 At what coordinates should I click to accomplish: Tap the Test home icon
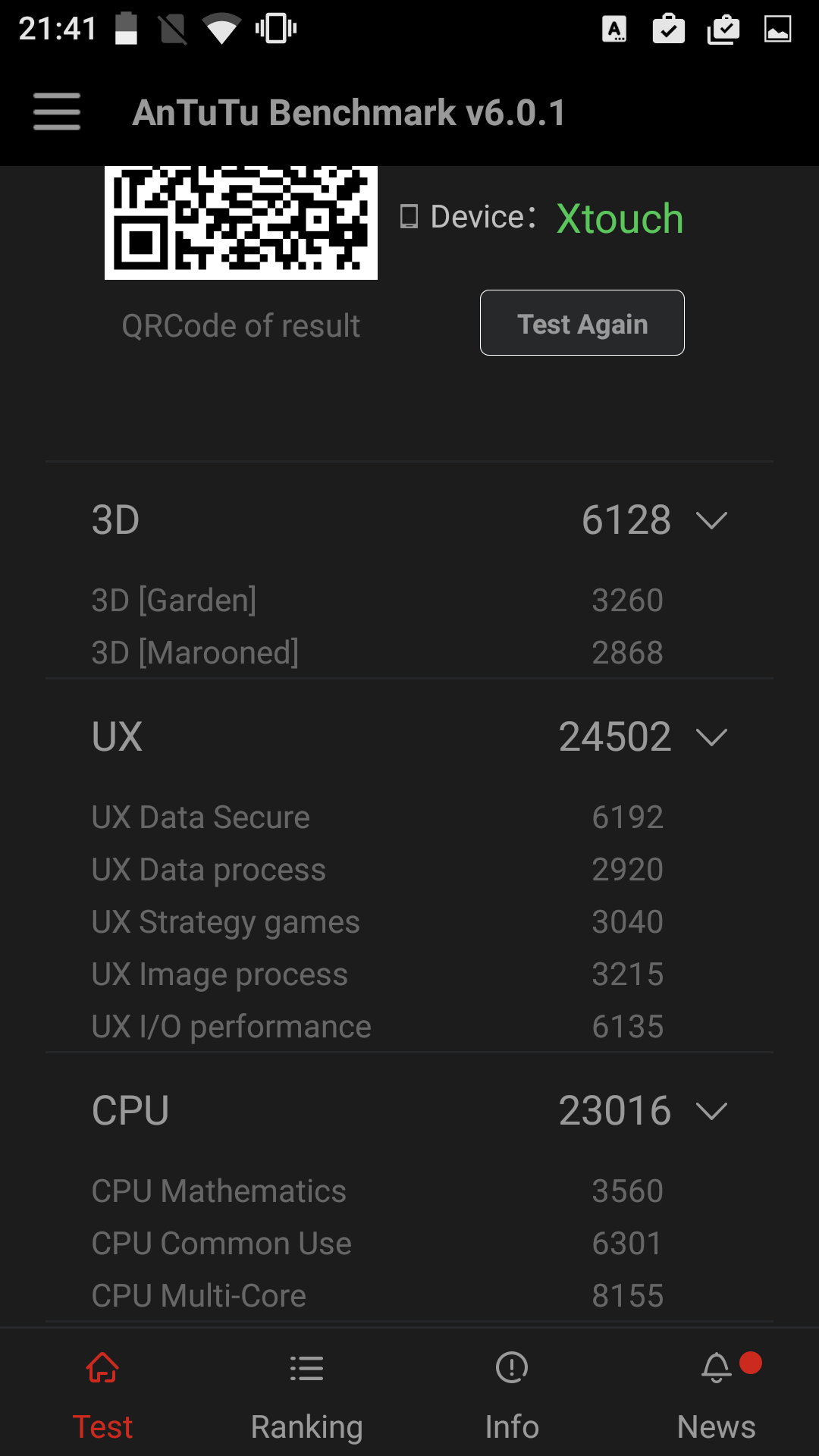102,1368
